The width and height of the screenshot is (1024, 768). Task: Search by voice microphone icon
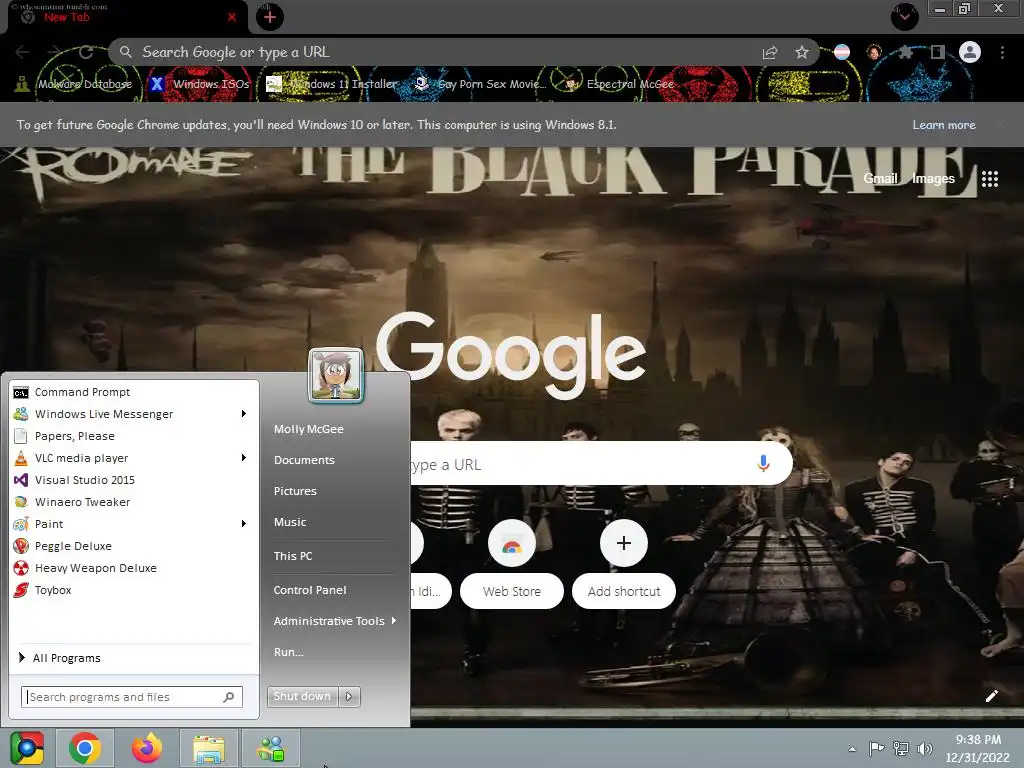[x=763, y=464]
